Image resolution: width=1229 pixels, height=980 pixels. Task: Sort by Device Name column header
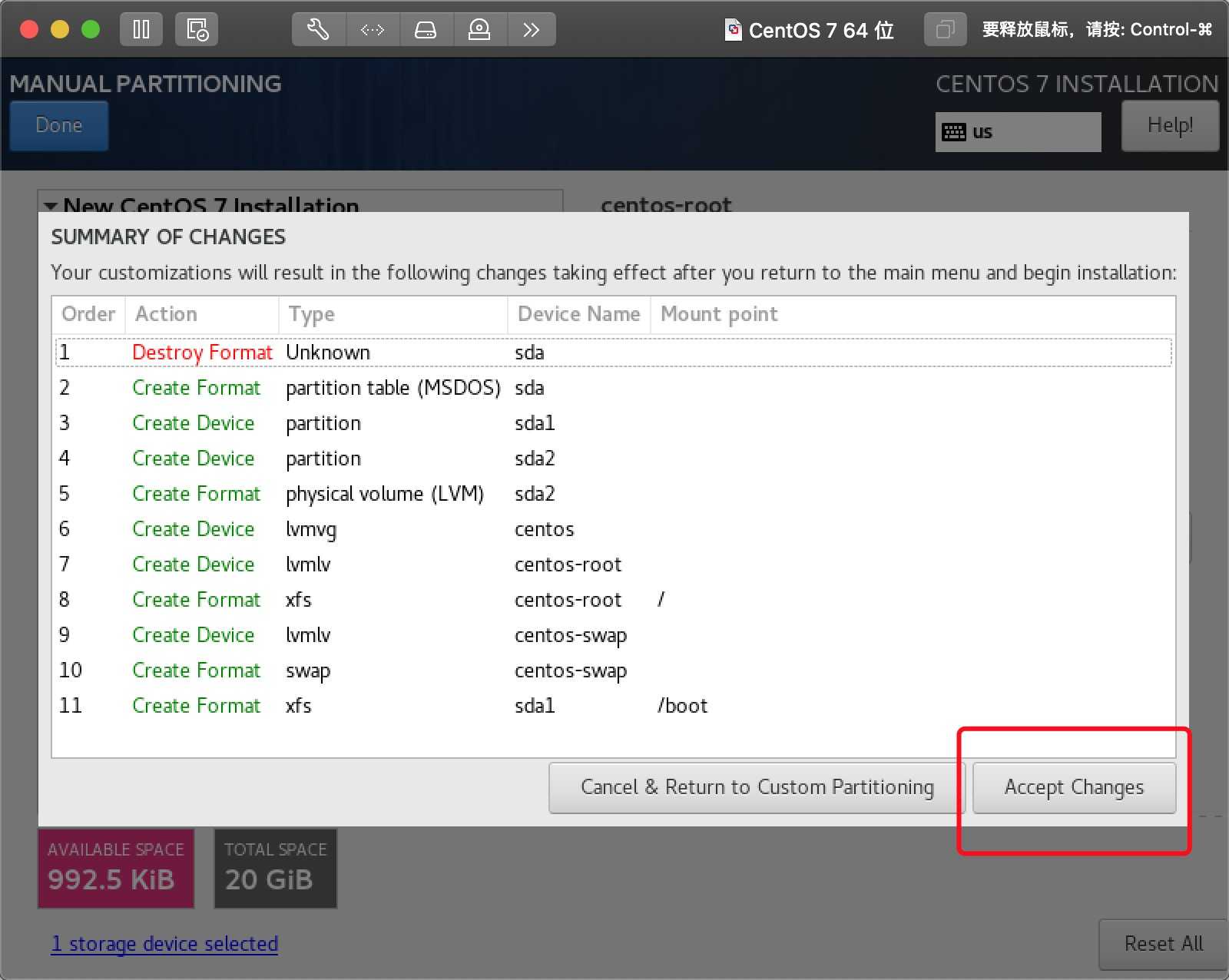tap(579, 314)
